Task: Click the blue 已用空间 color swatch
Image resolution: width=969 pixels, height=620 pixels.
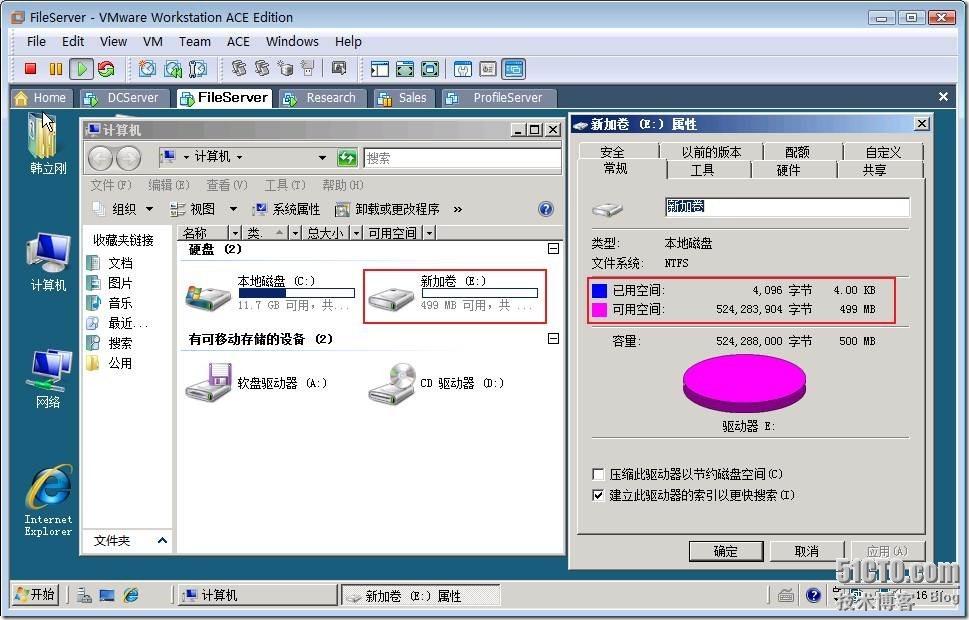Action: click(x=599, y=291)
